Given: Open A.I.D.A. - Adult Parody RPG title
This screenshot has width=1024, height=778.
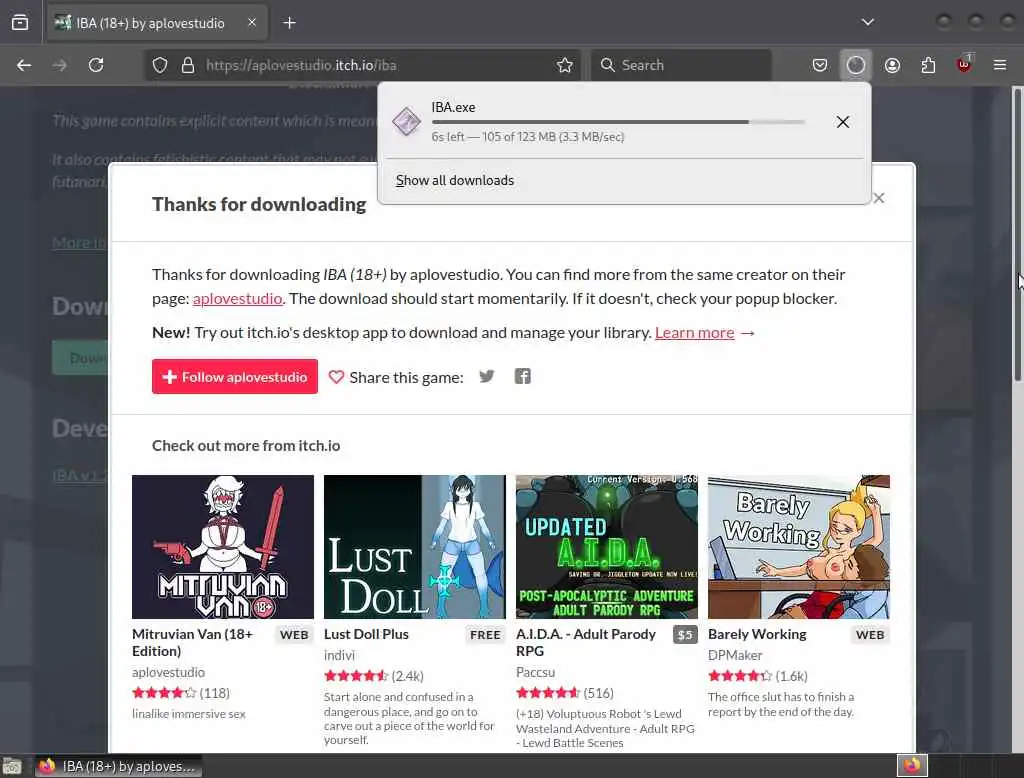Looking at the screenshot, I should [586, 643].
